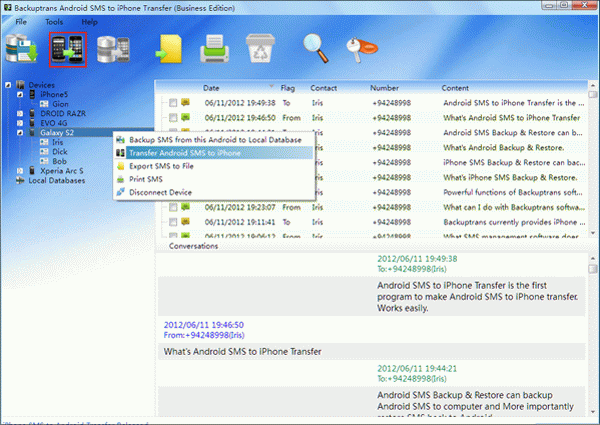The image size is (600, 425).
Task: Click the application icon in title bar
Action: coord(7,7)
